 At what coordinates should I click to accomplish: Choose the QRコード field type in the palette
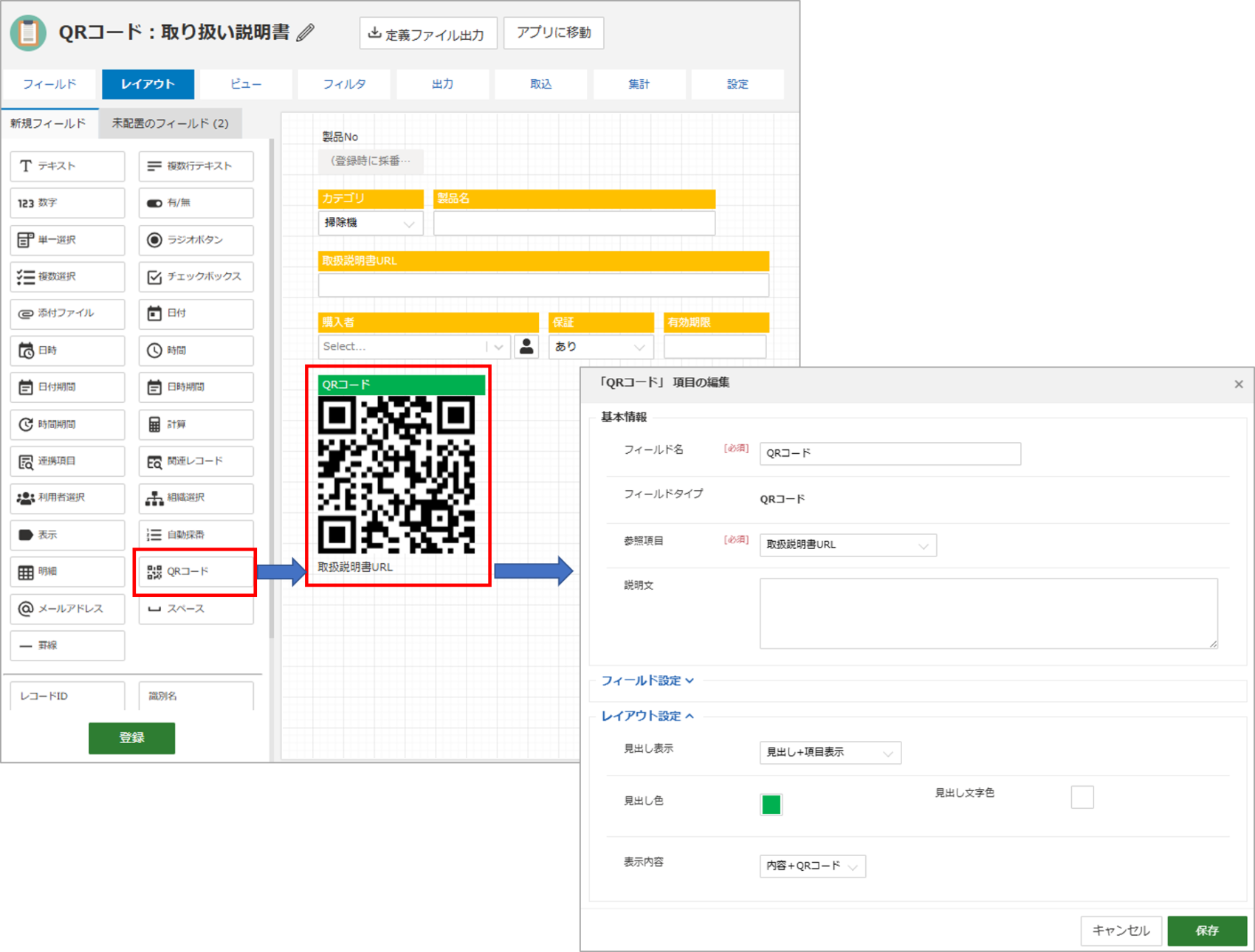click(196, 572)
